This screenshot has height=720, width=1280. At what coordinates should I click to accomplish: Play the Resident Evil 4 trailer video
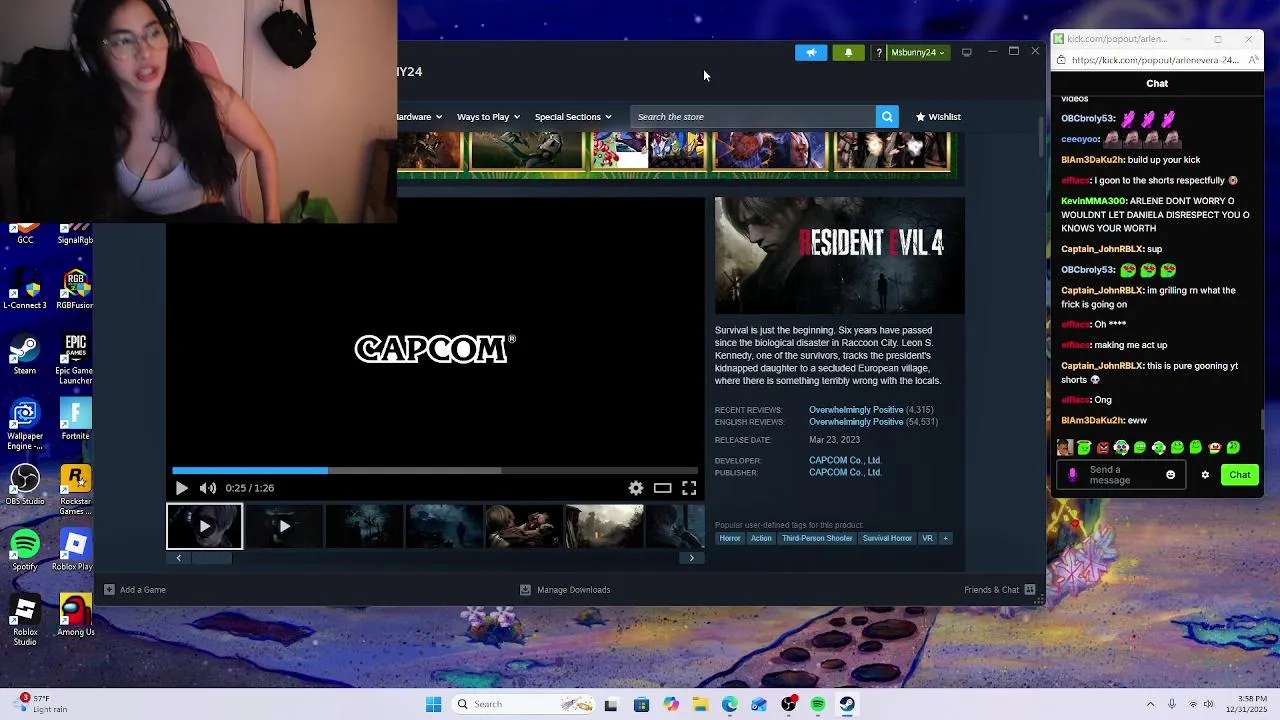tap(181, 488)
